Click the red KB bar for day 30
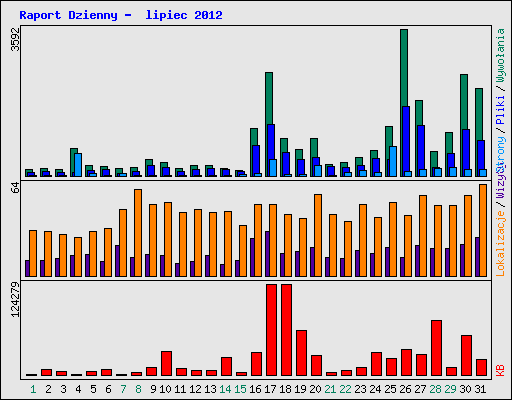The height and width of the screenshot is (400, 512). [466, 356]
